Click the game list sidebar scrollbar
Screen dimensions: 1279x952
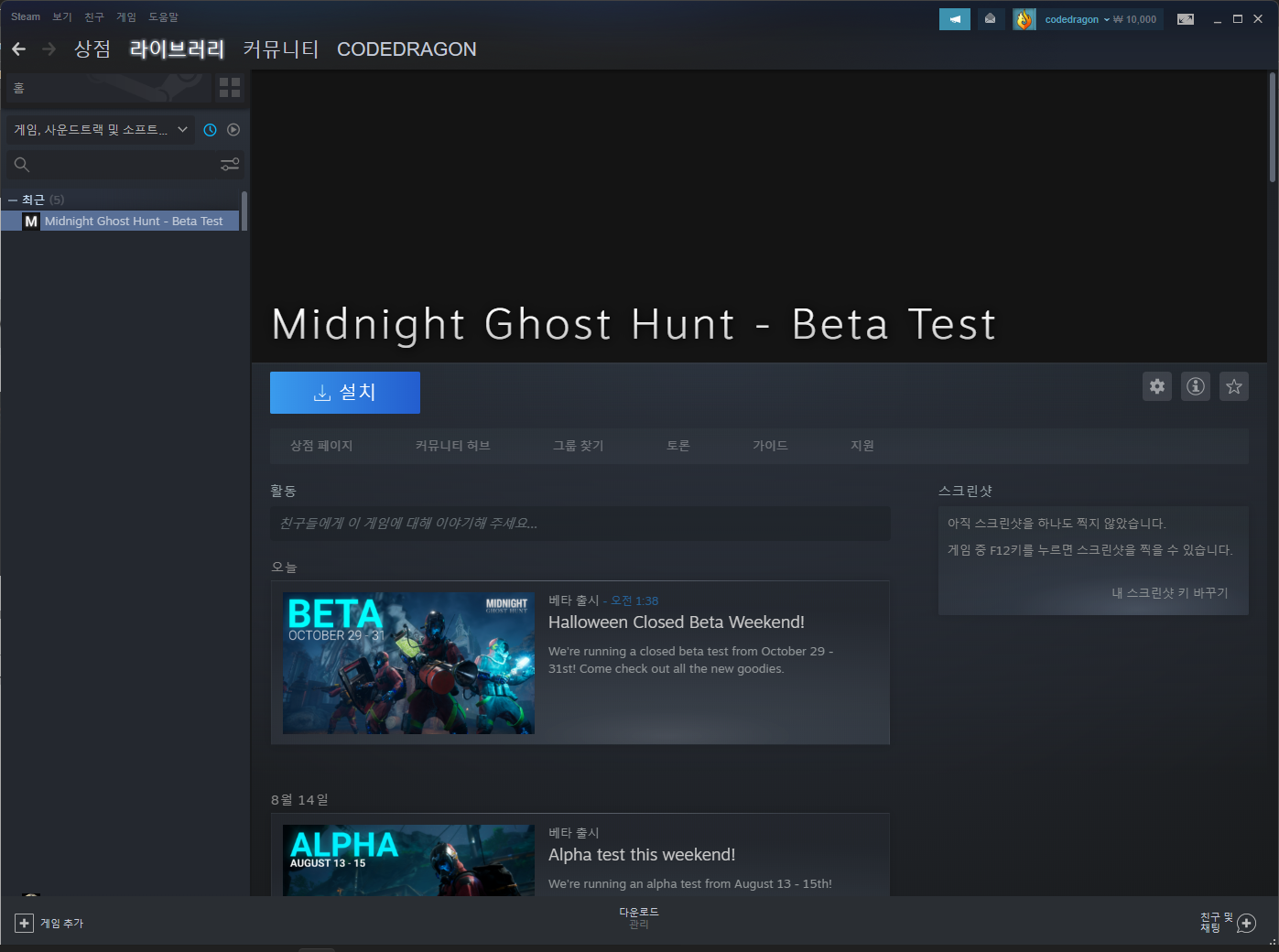coord(244,211)
